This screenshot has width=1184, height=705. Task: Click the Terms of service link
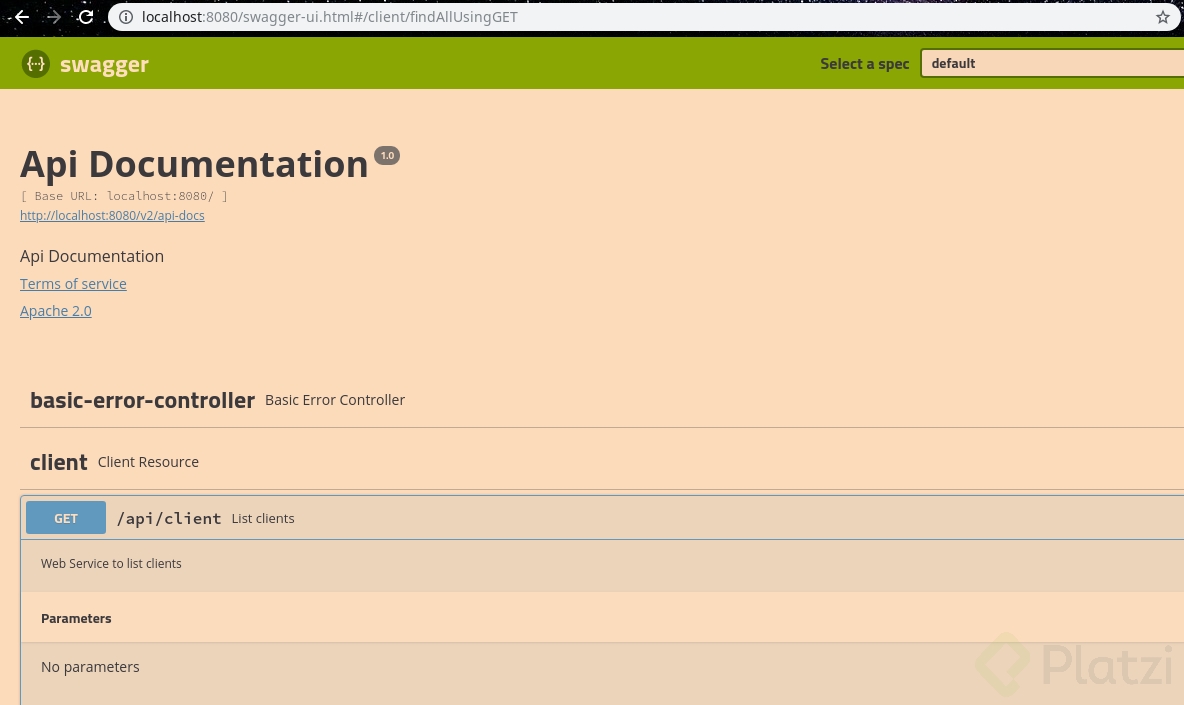point(73,283)
